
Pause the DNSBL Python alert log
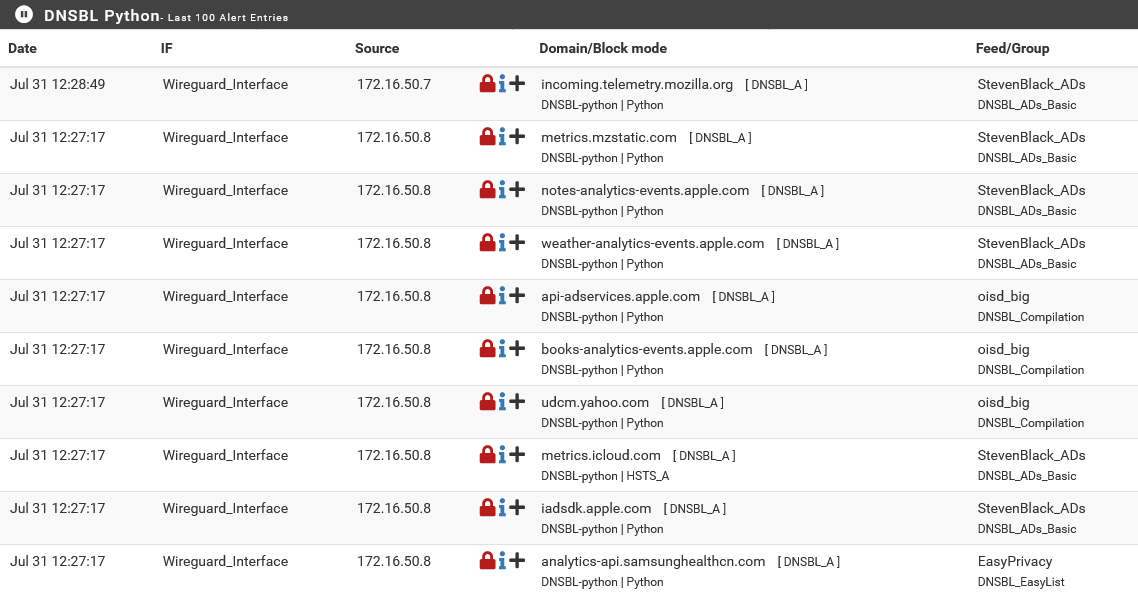pos(24,14)
